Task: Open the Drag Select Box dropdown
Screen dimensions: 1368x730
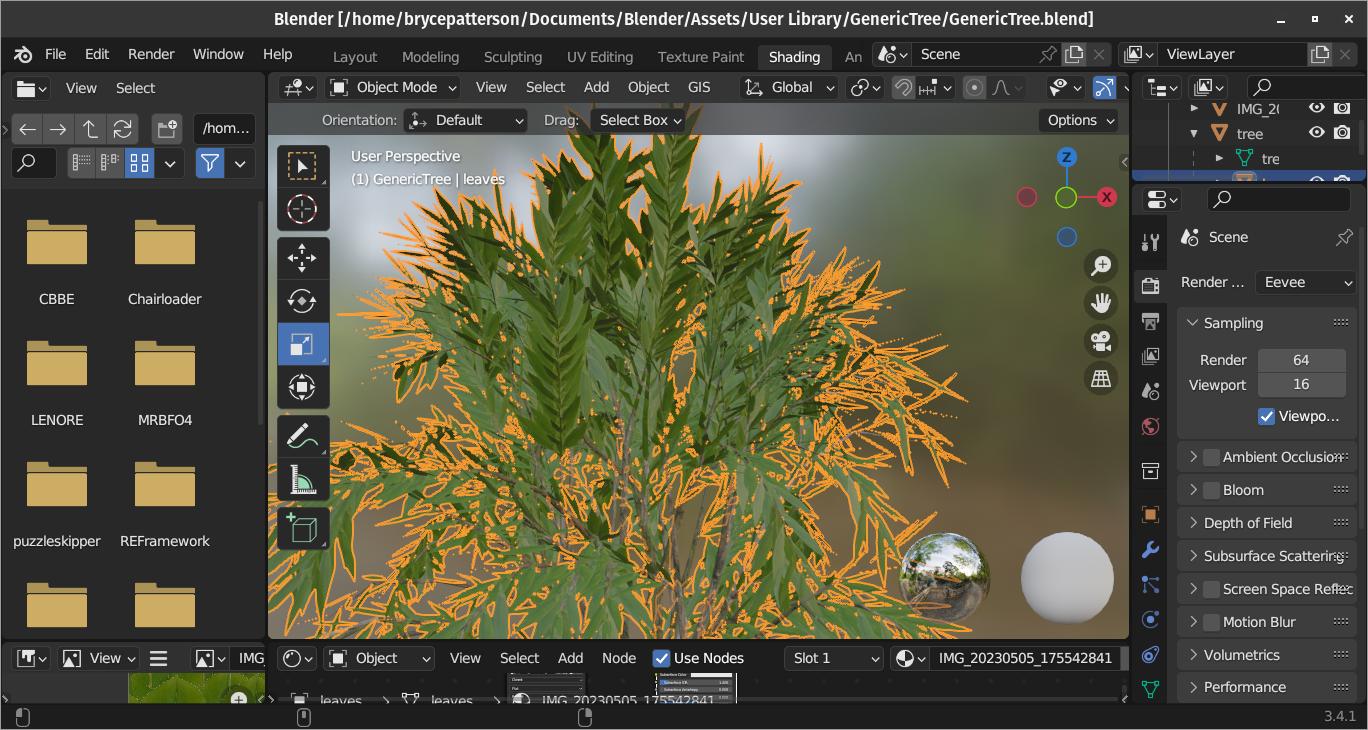Action: point(637,120)
